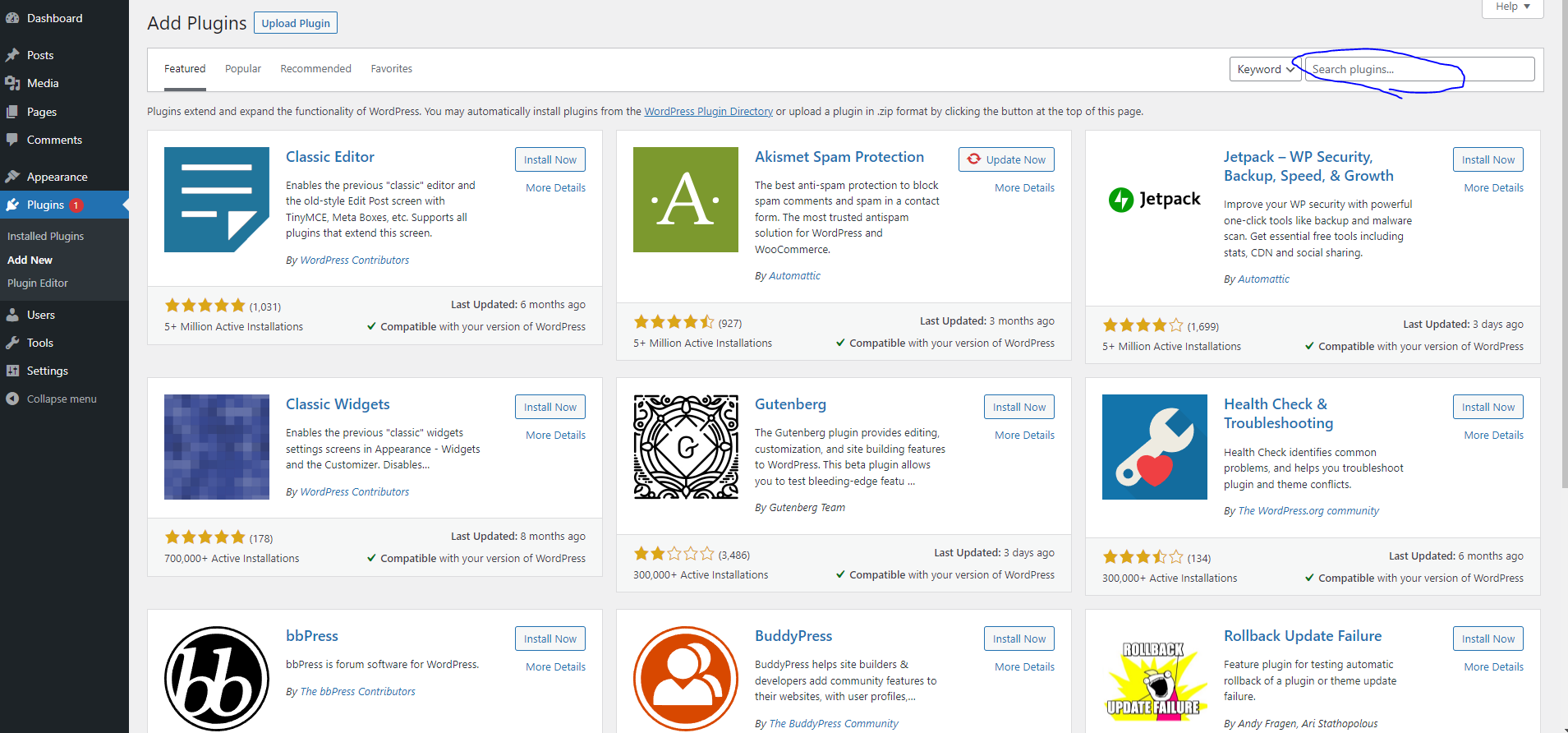
Task: Click the Gutenberg plugin logo
Action: click(x=685, y=447)
